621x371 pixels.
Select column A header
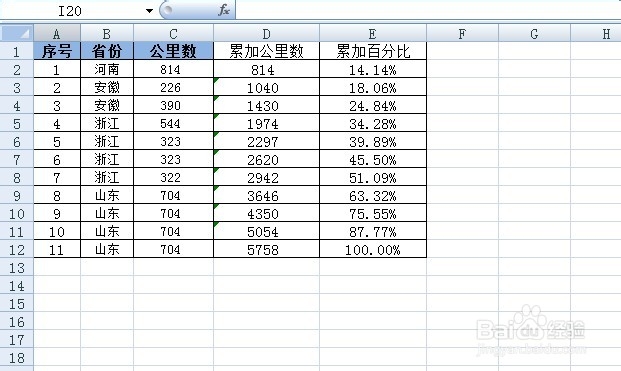pos(57,34)
